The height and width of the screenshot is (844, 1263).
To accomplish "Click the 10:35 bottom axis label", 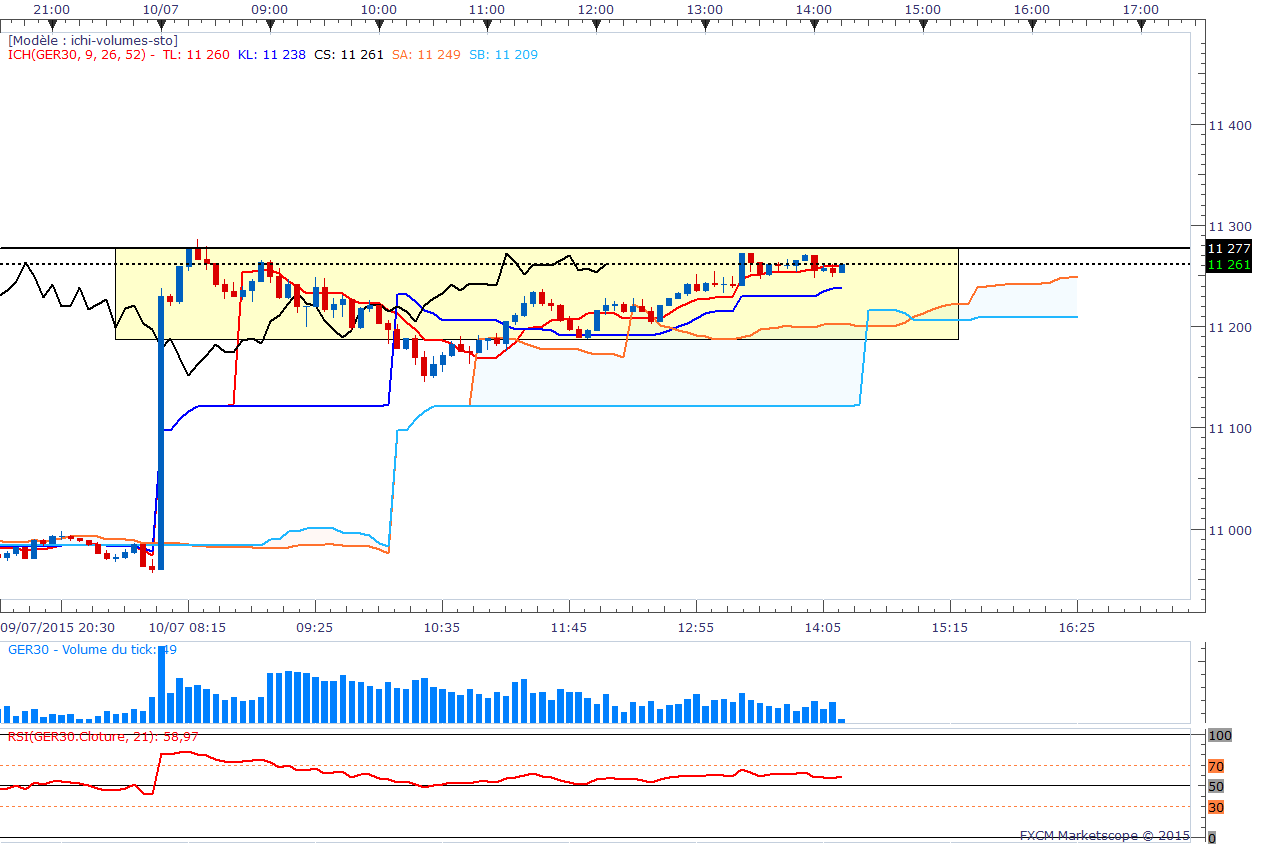I will (x=442, y=627).
